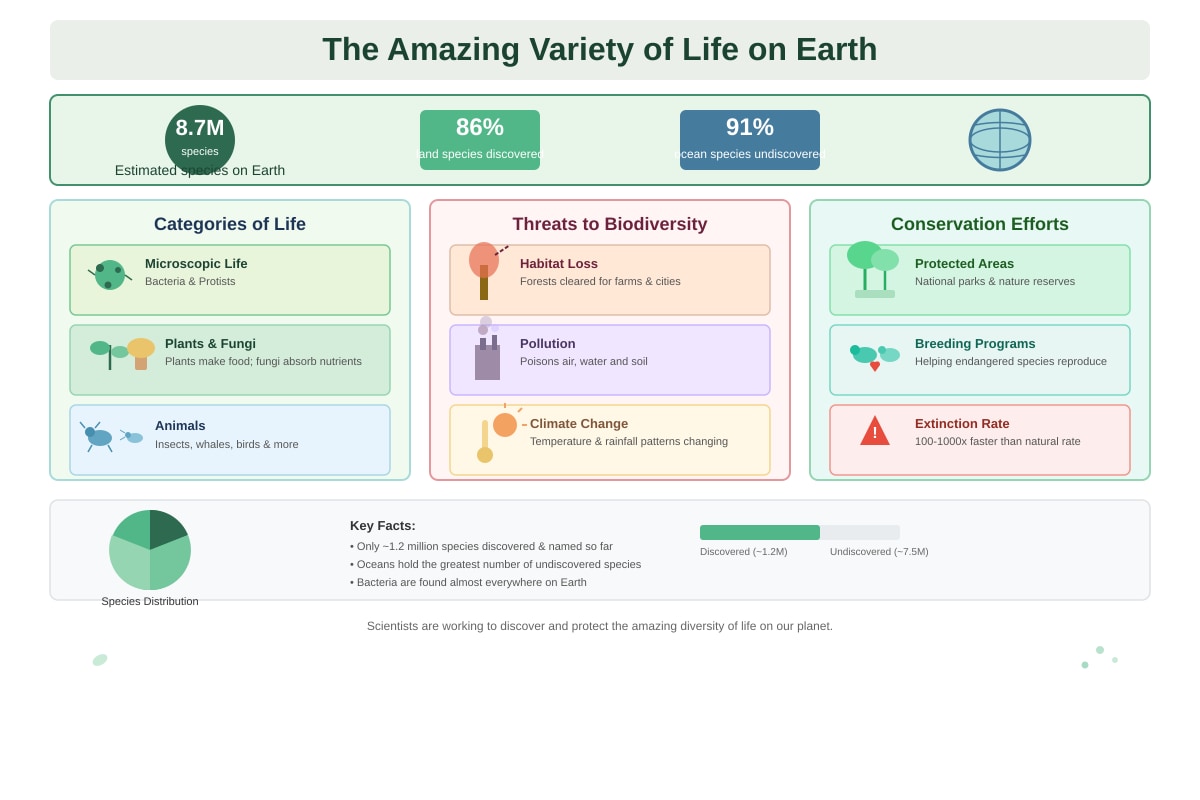The image size is (1200, 800).
Task: Click the Conservation Efforts heading
Action: coord(980,224)
